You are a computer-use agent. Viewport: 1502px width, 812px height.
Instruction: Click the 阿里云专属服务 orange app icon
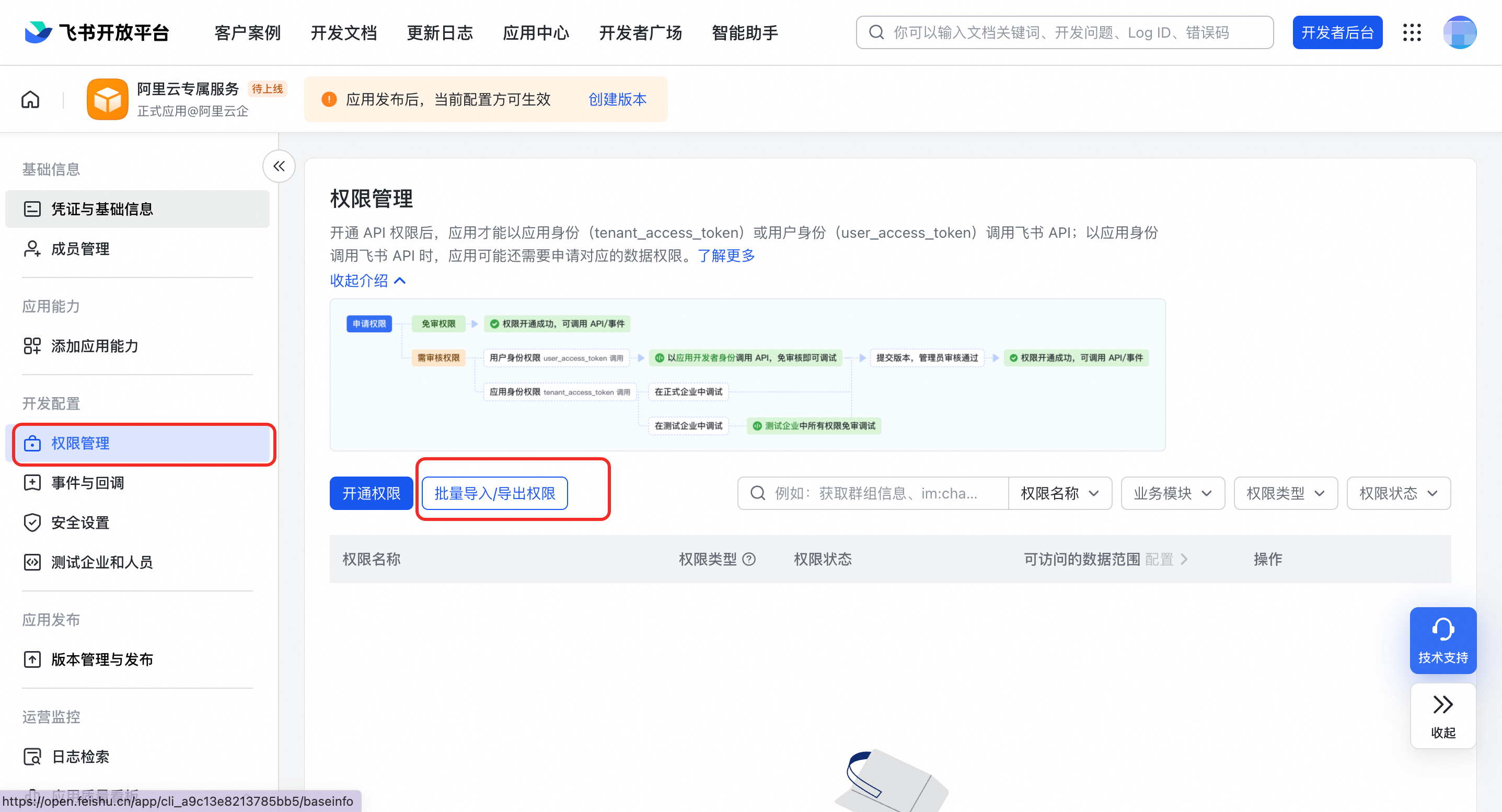(x=107, y=100)
